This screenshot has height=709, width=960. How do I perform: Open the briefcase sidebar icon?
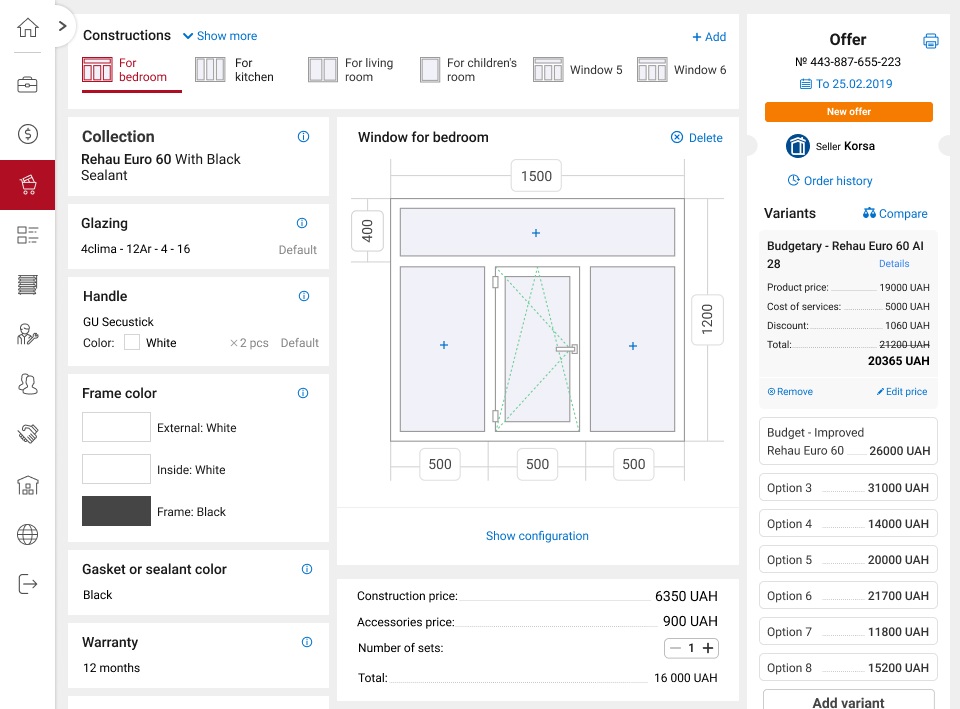coord(27,84)
